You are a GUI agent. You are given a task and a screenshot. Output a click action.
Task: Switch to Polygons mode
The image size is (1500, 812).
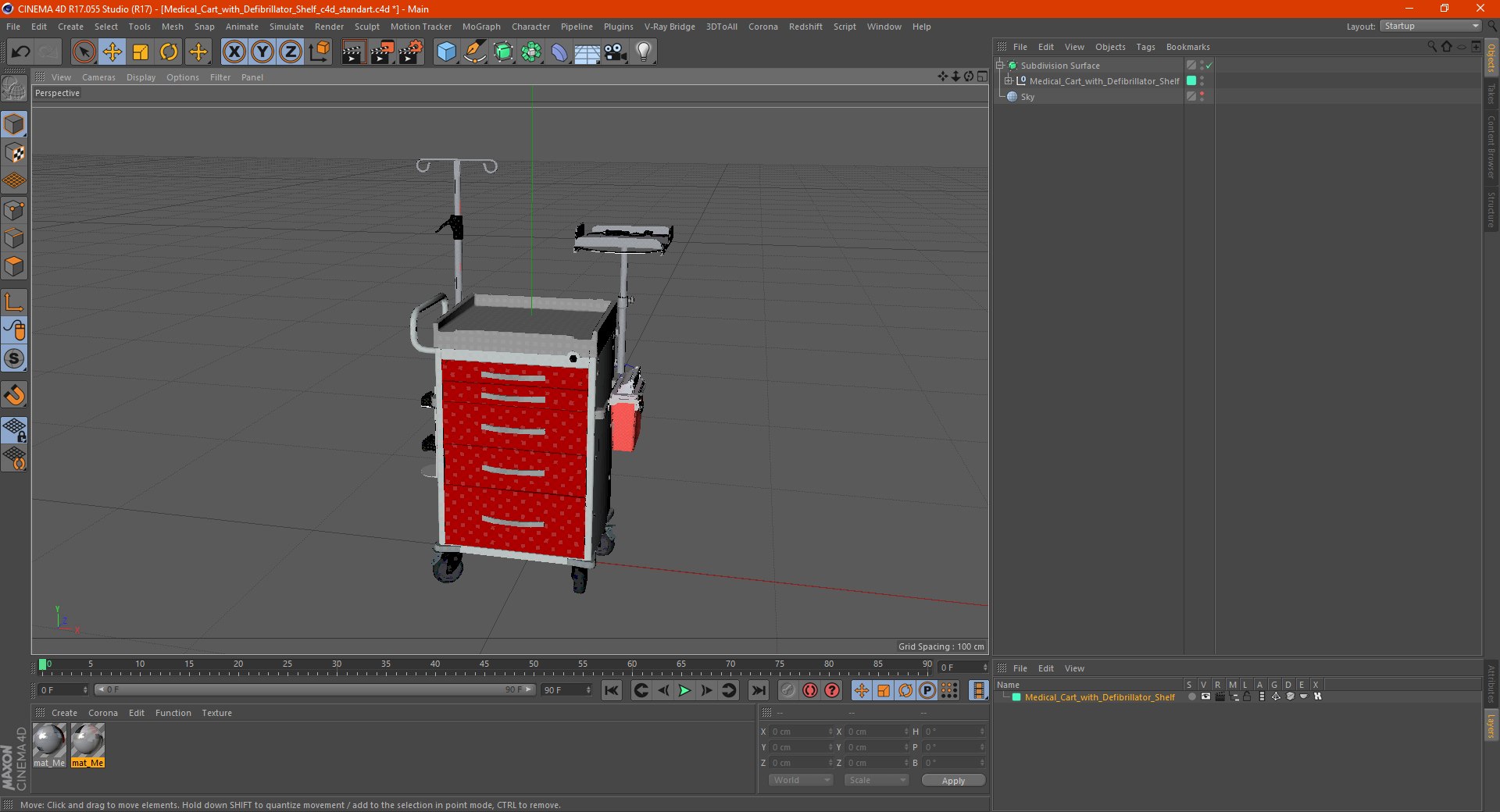click(14, 266)
